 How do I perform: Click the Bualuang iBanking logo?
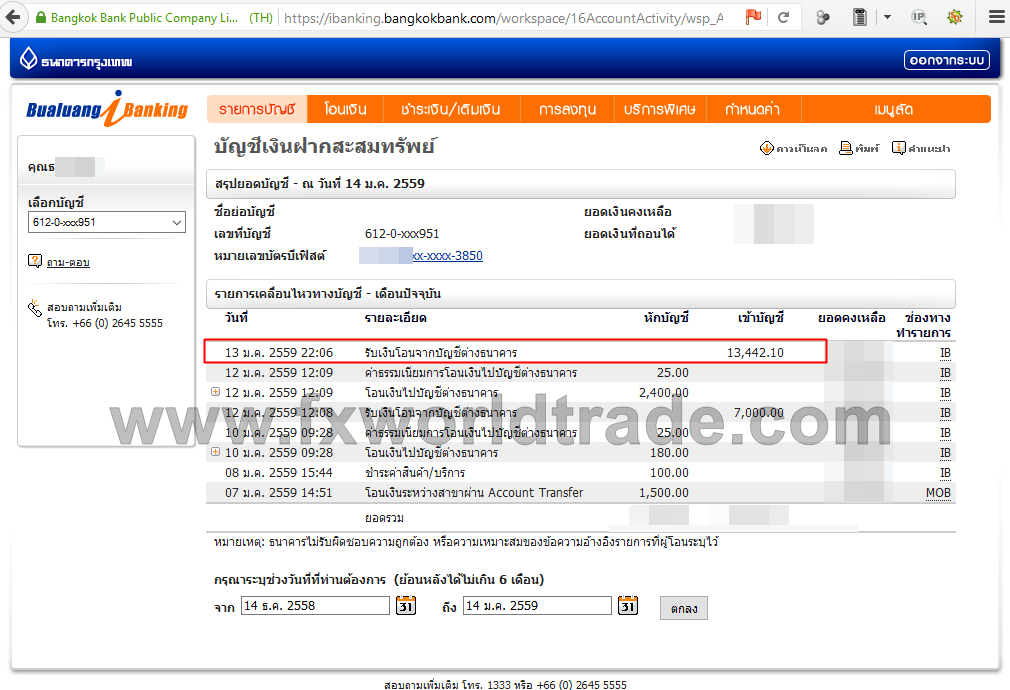click(x=107, y=110)
